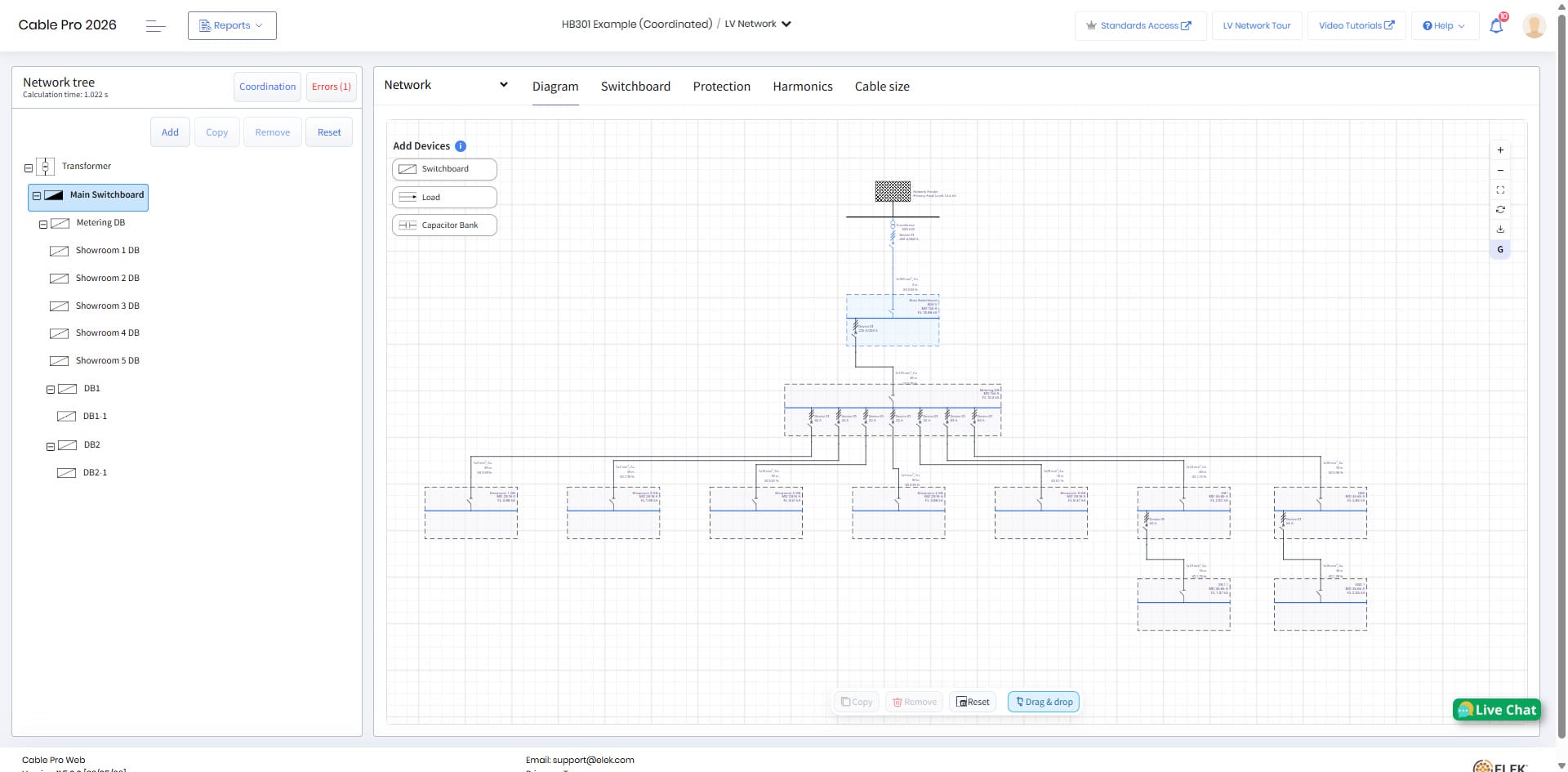Toggle the grid with the G button
The image size is (1568, 772).
click(x=1500, y=250)
